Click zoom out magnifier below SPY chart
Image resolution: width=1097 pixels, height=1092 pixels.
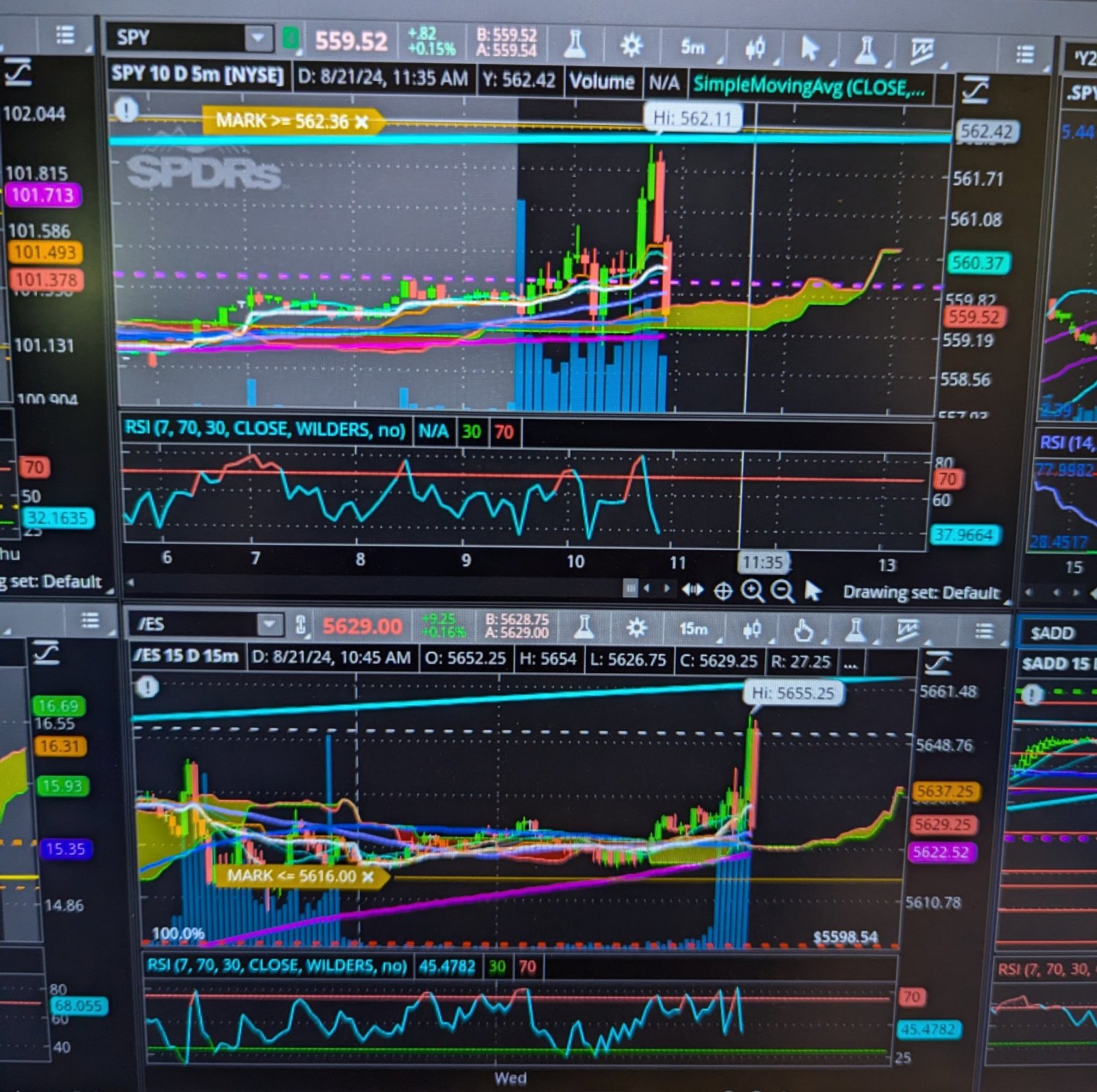pos(782,591)
